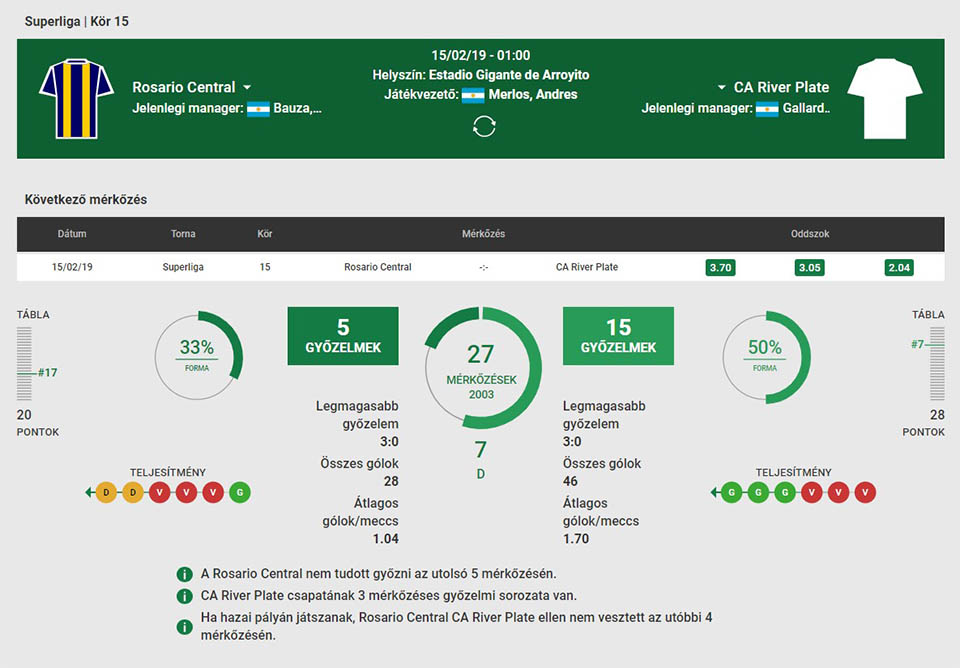Click the 33% Forma circle gauge
Image resolution: width=960 pixels, height=668 pixels.
coord(198,356)
